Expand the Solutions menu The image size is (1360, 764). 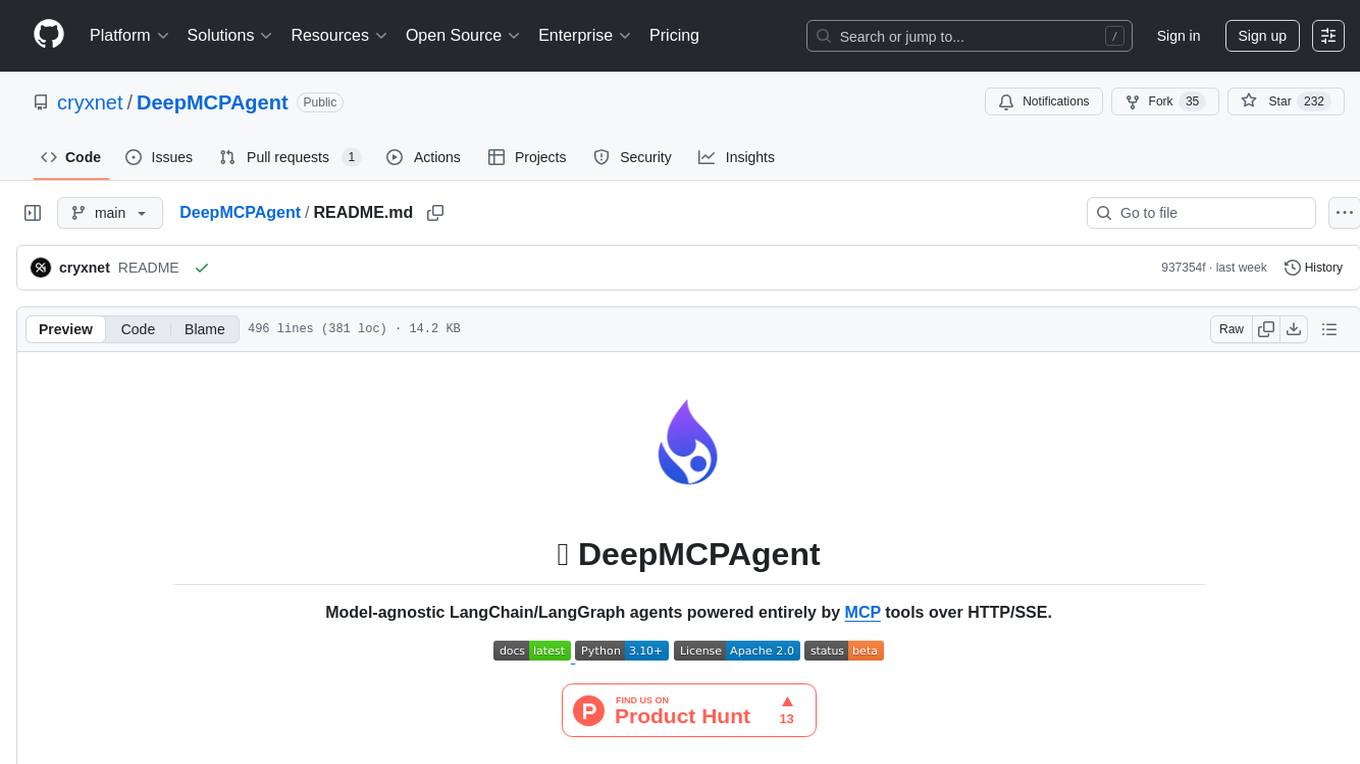point(230,35)
